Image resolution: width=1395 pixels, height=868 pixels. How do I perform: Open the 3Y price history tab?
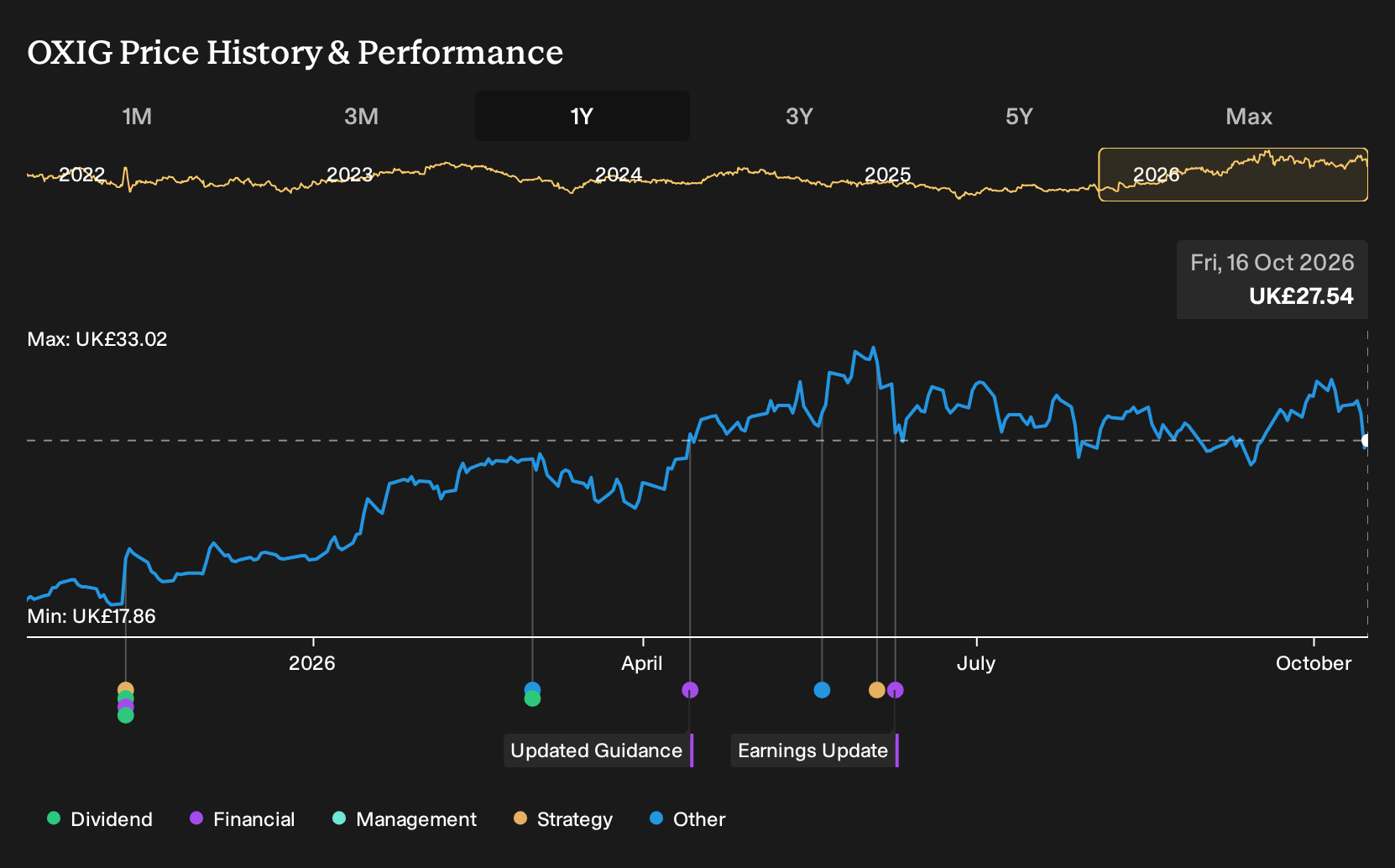[x=799, y=116]
